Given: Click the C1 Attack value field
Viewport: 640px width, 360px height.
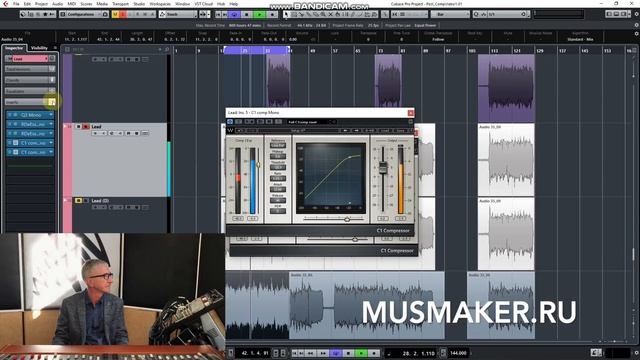Looking at the screenshot, I should click(278, 189).
